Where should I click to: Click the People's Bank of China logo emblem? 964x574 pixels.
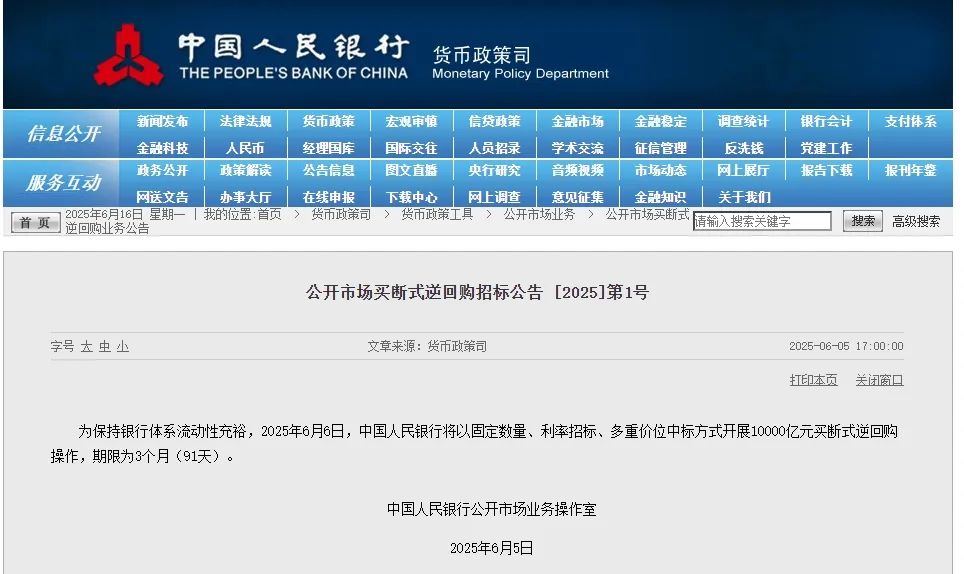tap(129, 55)
